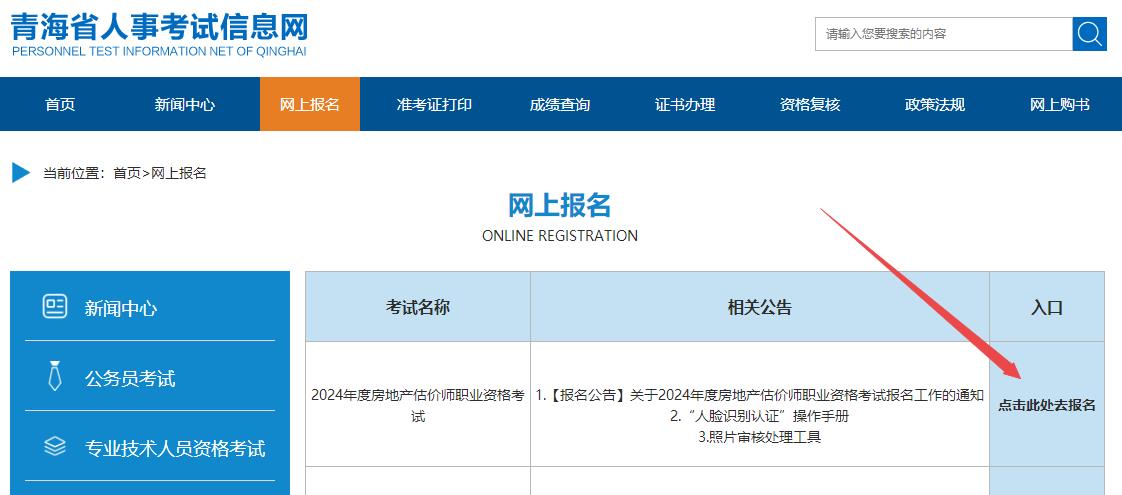Click the necktie icon for civil servant exam

[x=55, y=377]
